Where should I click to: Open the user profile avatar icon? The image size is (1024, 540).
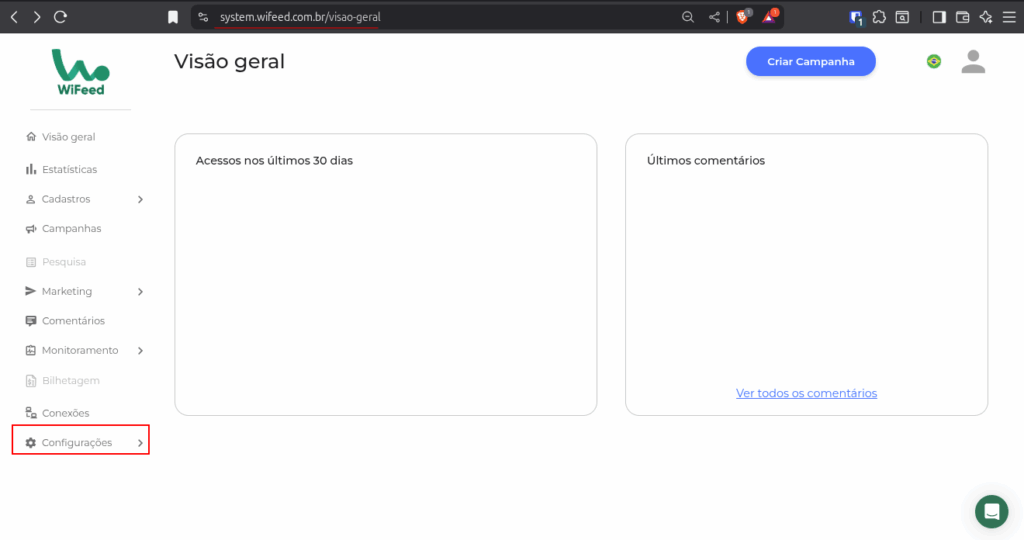973,62
